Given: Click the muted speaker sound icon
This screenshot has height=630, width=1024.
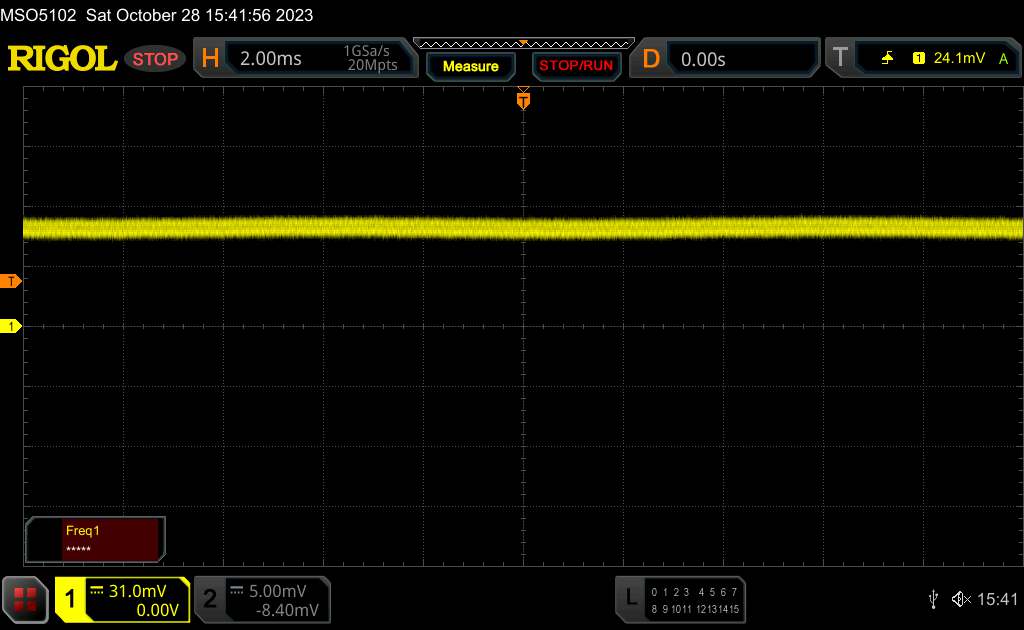Looking at the screenshot, I should (x=960, y=599).
